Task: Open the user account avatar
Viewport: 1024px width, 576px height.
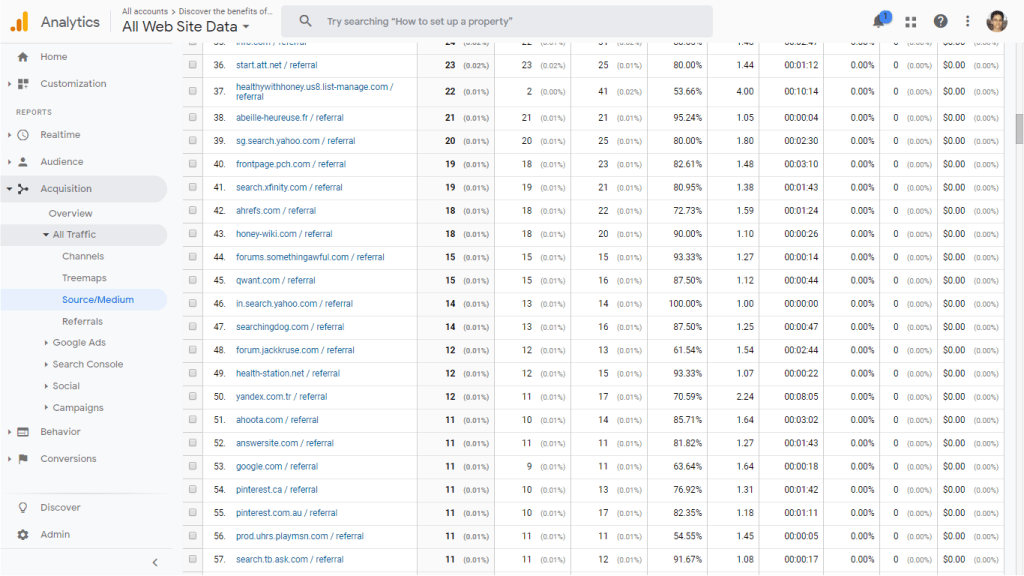Action: [997, 22]
